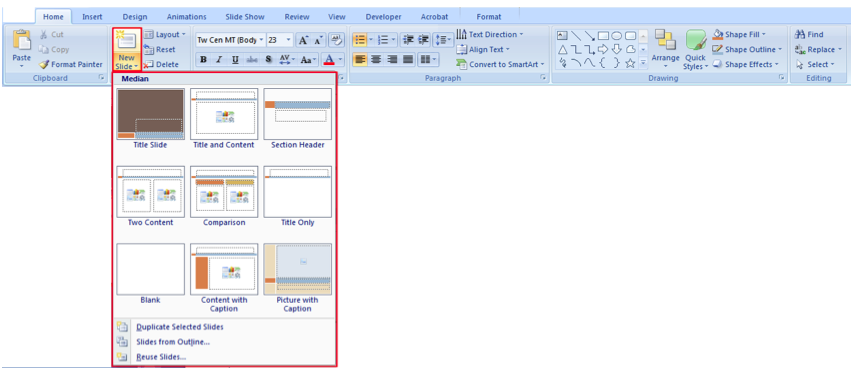Open the font color arrow dropdown
852x368 pixels.
pyautogui.click(x=341, y=59)
